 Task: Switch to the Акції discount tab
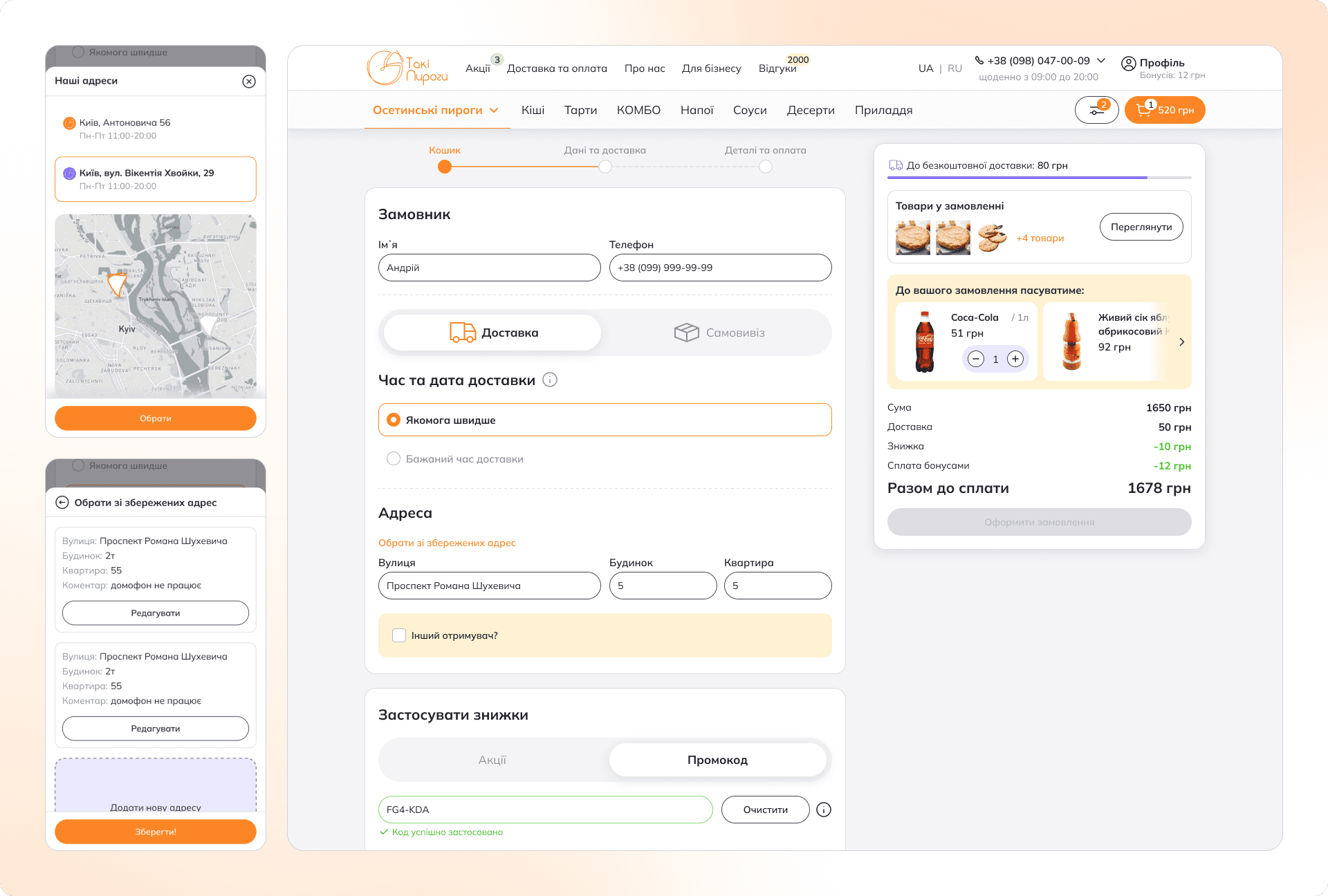(492, 760)
